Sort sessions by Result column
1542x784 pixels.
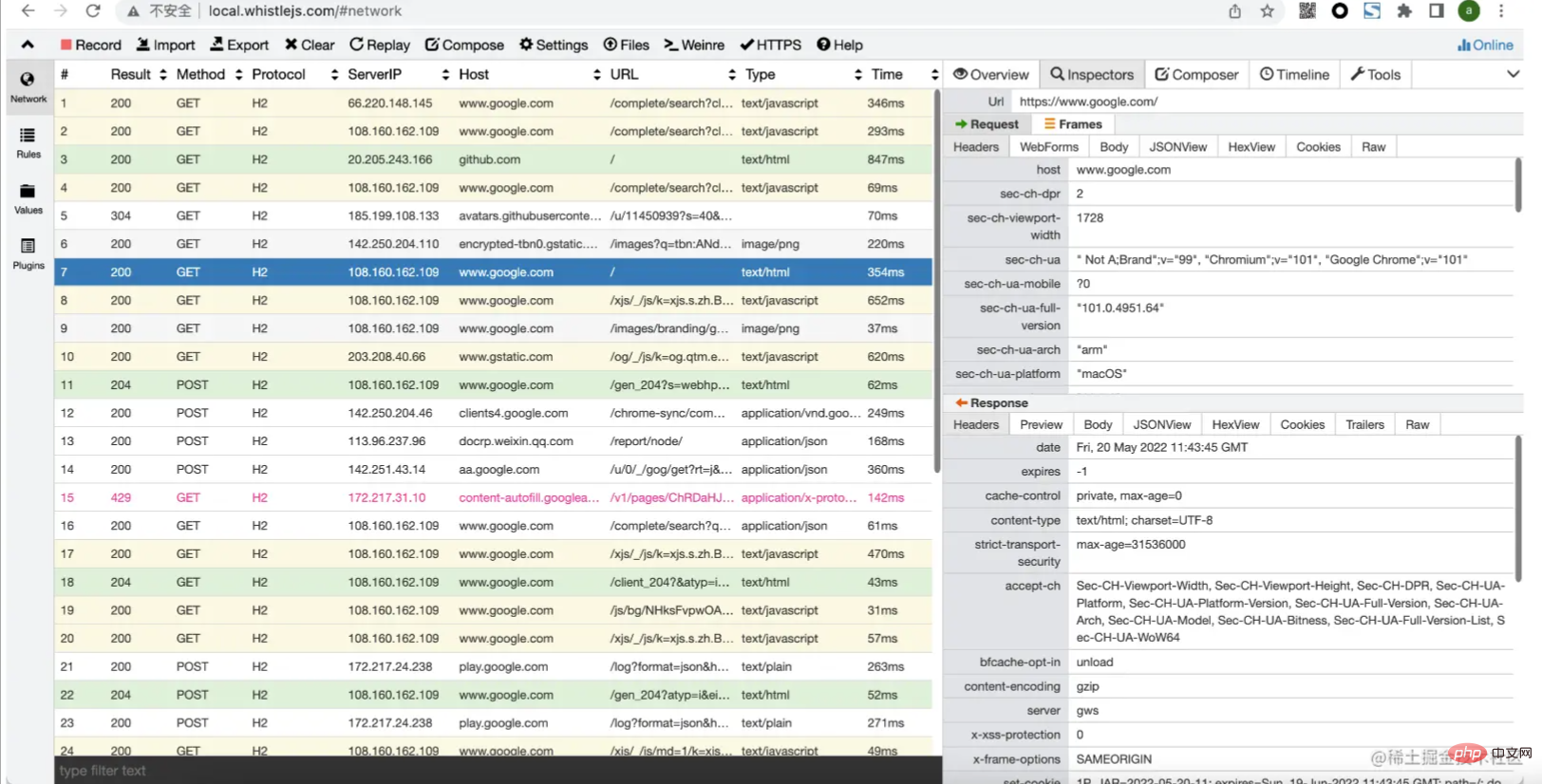pyautogui.click(x=131, y=74)
